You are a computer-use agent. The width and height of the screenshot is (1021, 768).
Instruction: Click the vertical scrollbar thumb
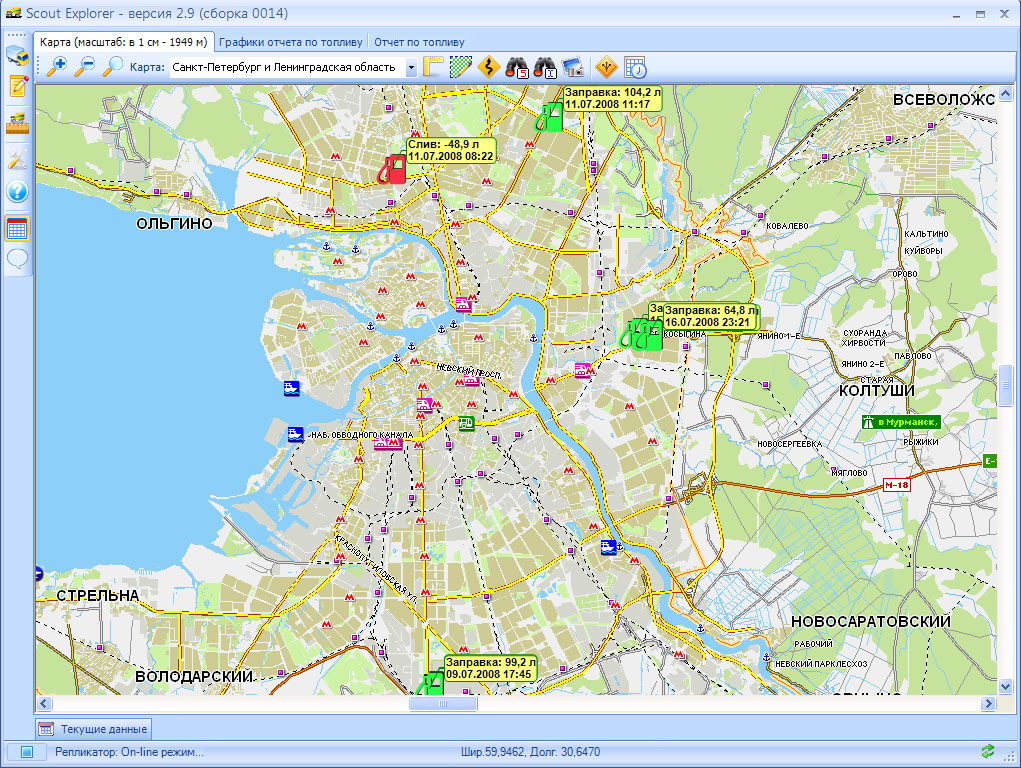pos(1005,386)
